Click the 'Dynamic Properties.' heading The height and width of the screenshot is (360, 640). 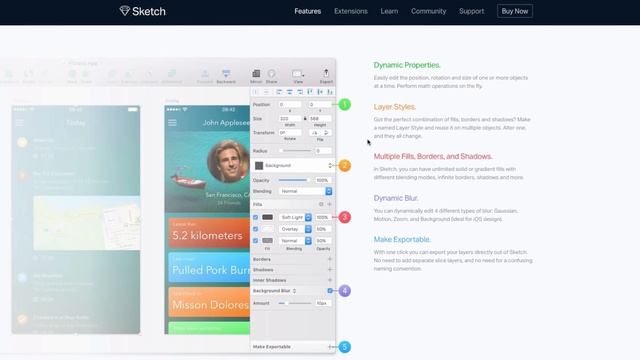407,65
